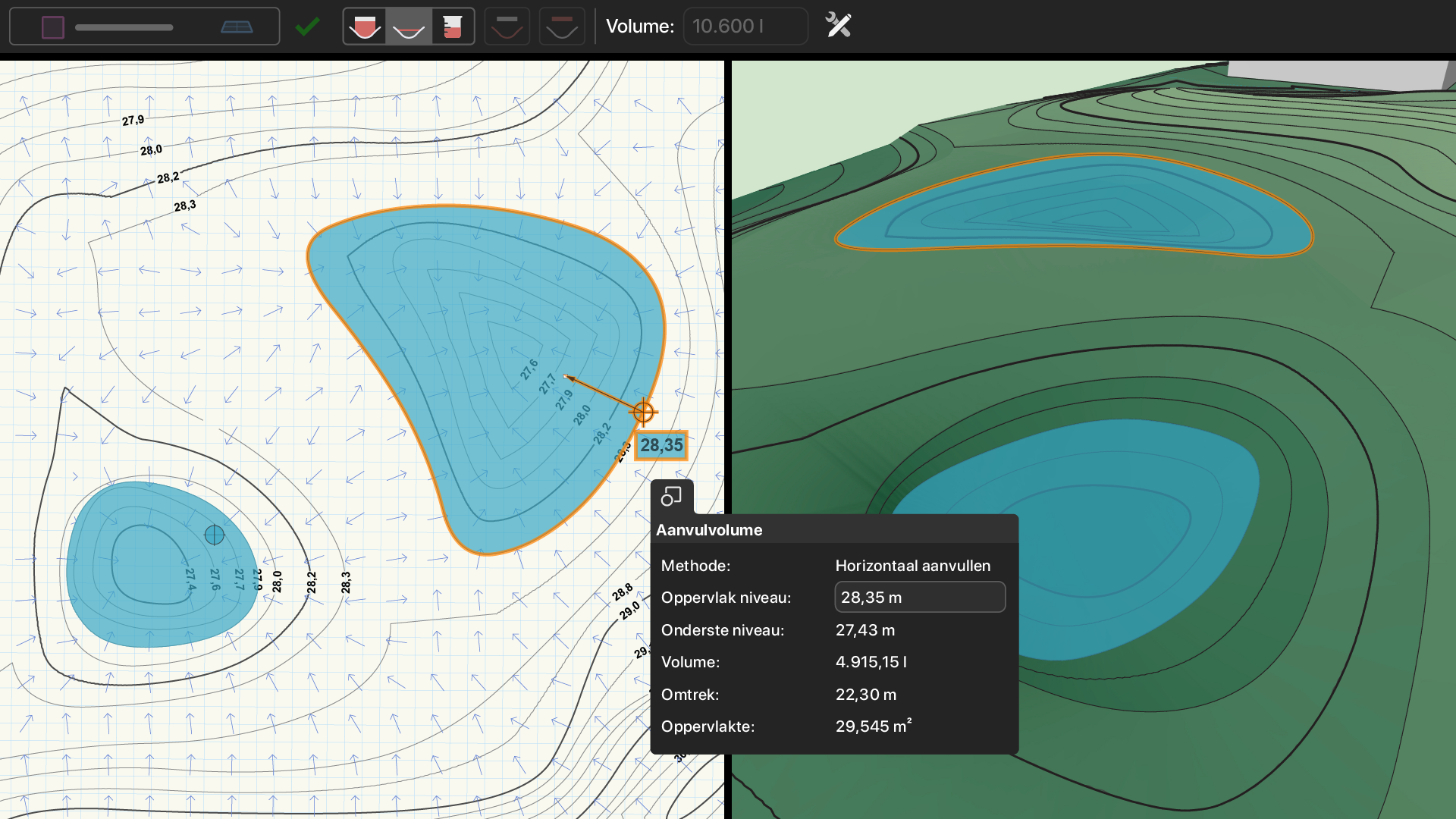Image resolution: width=1456 pixels, height=819 pixels.
Task: Open the class and layer selector bar
Action: pyautogui.click(x=144, y=27)
